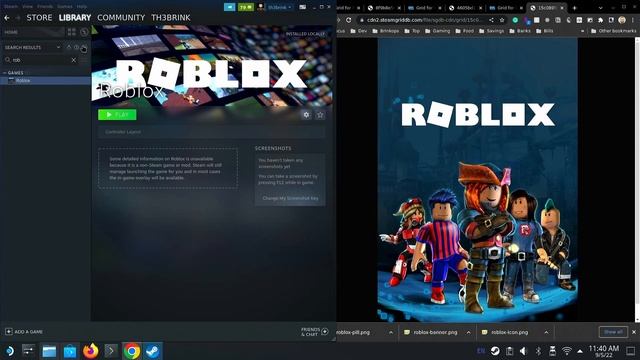Open a new Chrome tab with plus button
Image resolution: width=640 pixels, height=360 pixels.
[574, 8]
